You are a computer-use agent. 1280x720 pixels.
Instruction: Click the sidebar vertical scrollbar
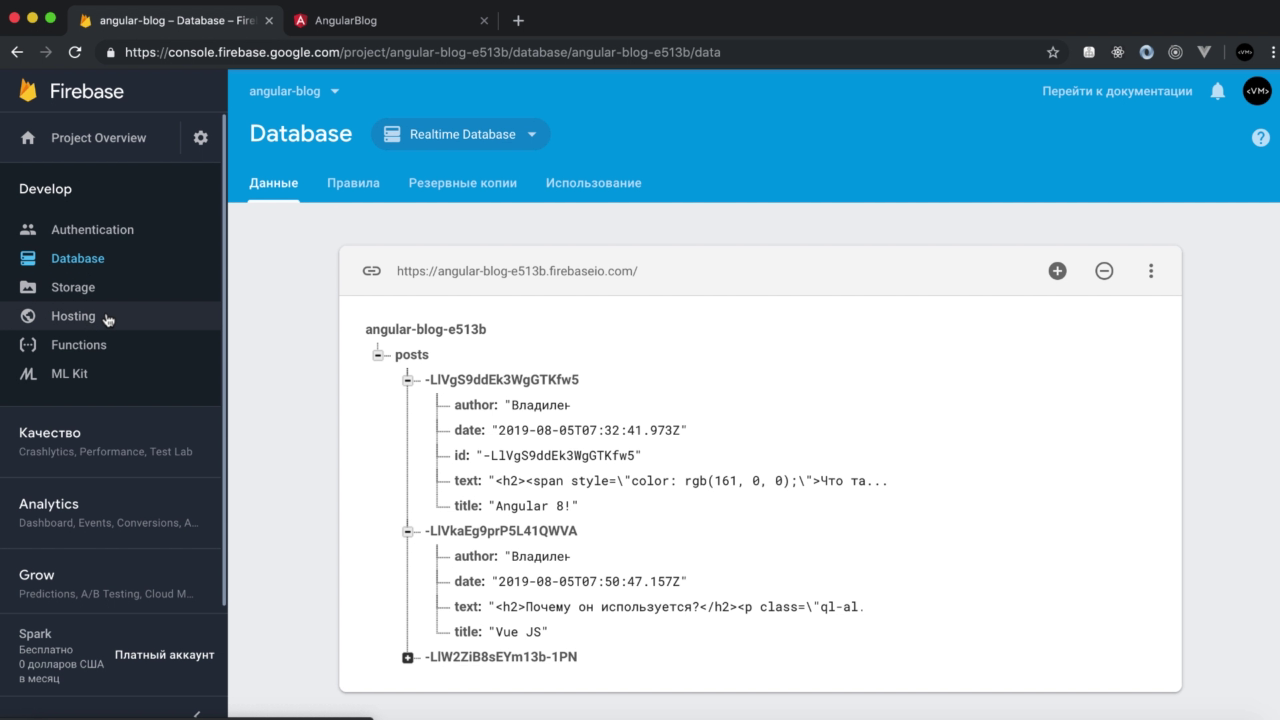[x=224, y=360]
